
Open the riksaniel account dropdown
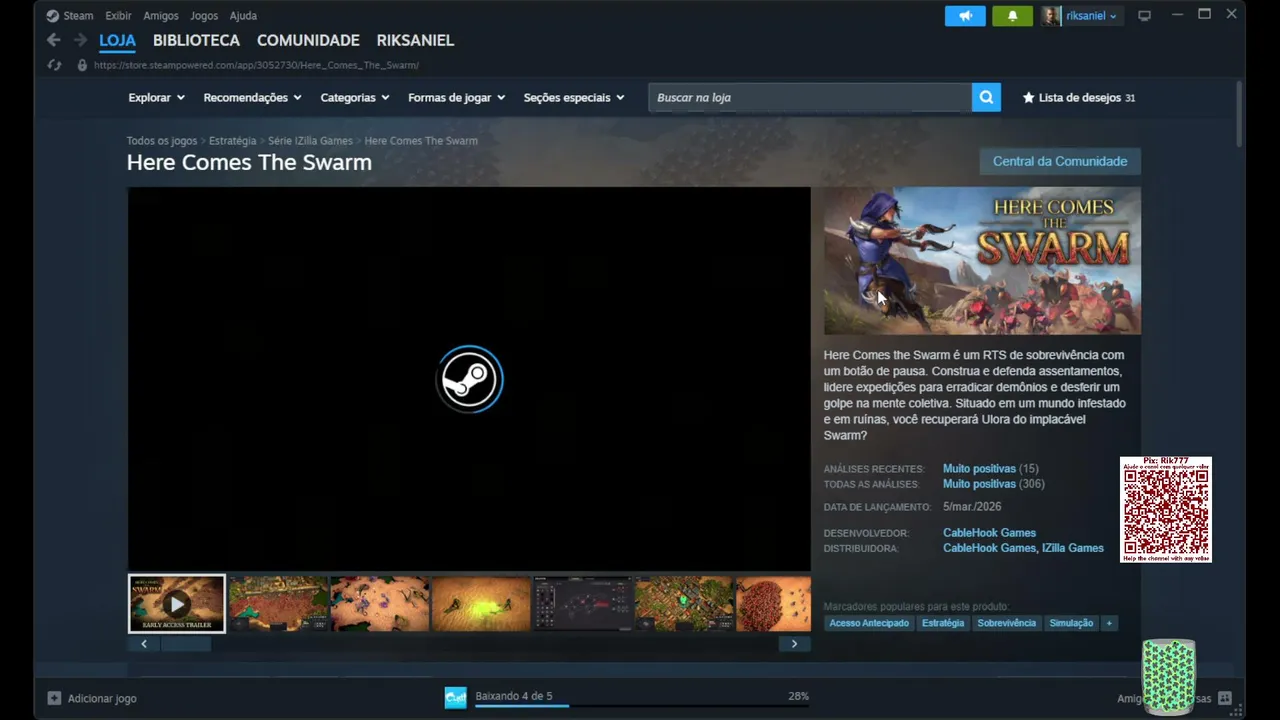[1091, 16]
